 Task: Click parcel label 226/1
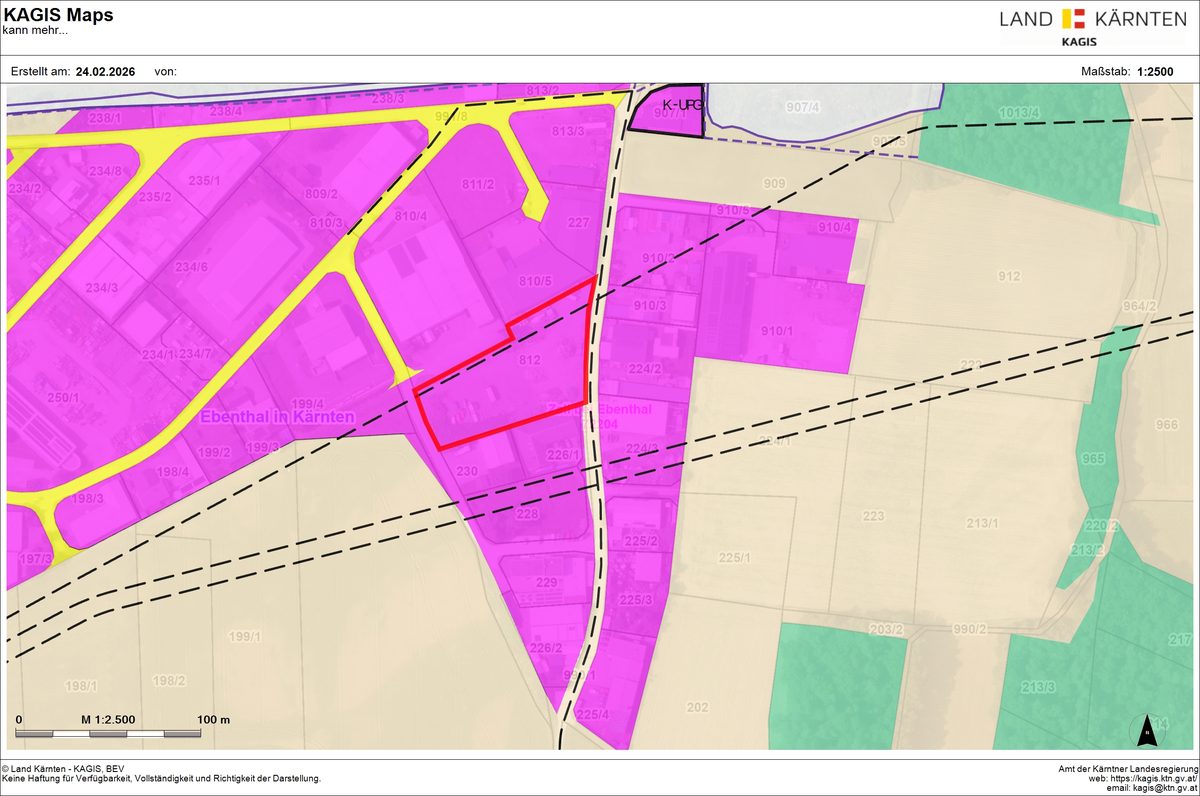(563, 455)
